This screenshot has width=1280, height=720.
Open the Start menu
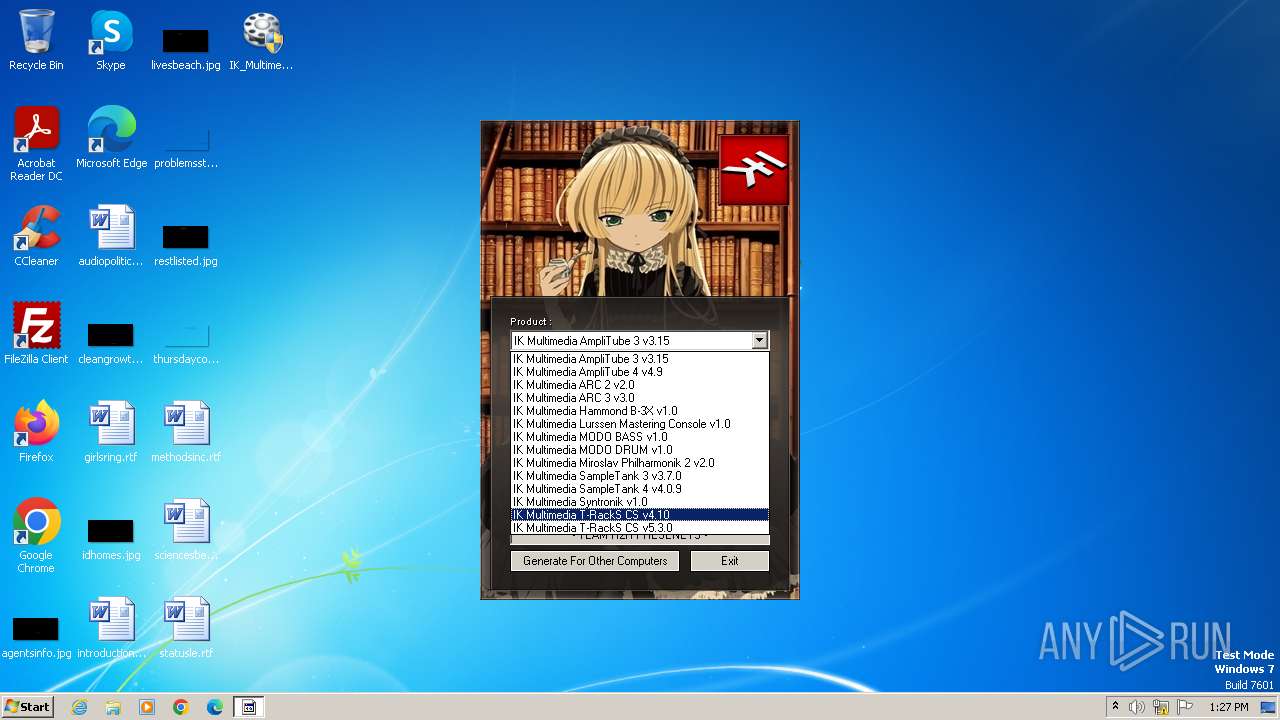pyautogui.click(x=27, y=707)
